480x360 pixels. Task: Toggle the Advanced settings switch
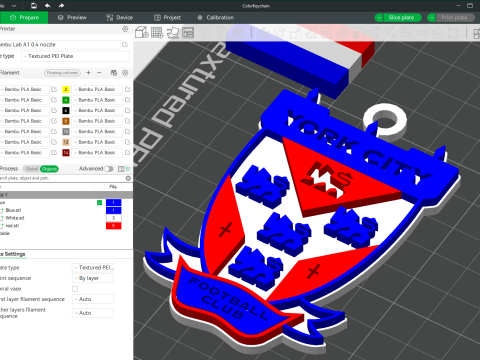coord(109,169)
